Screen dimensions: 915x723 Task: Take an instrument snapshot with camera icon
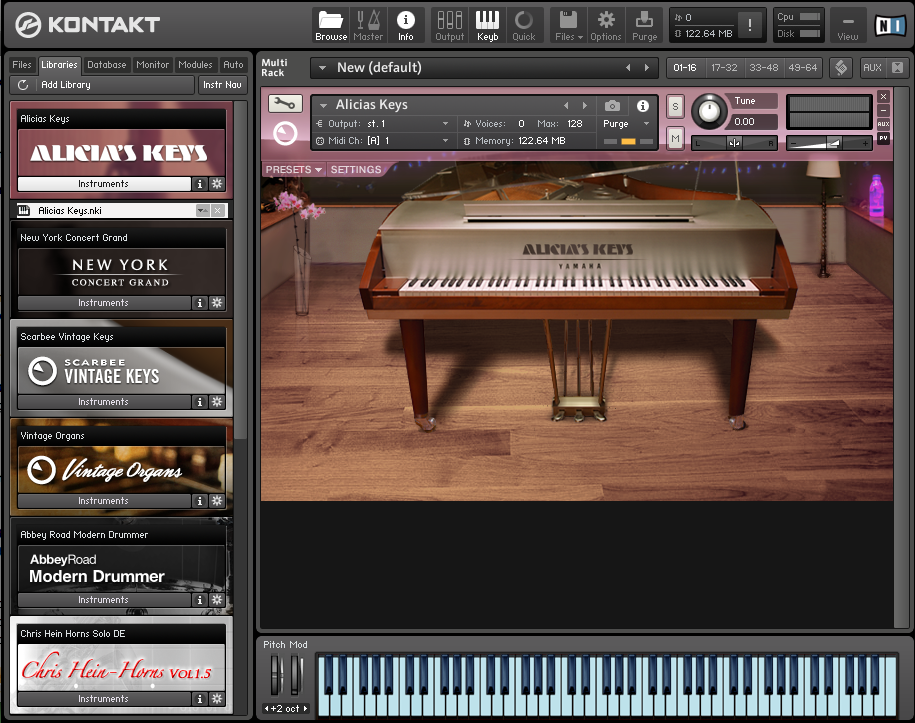tap(612, 106)
